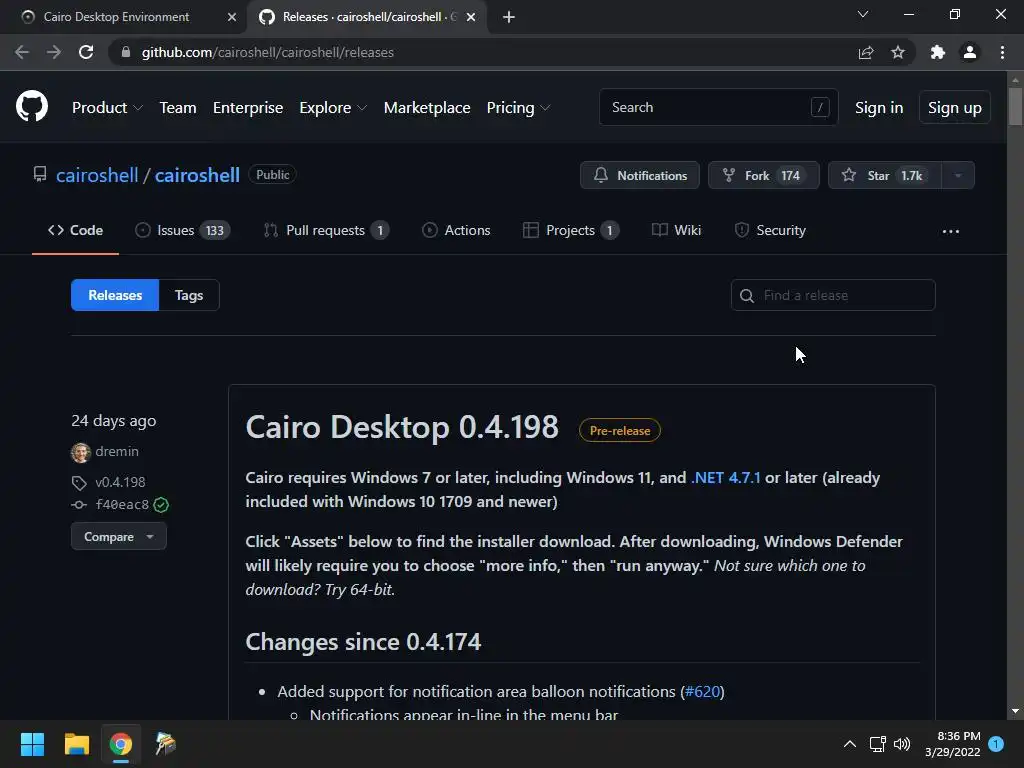Select the Releases toggle button
The height and width of the screenshot is (768, 1024).
coord(115,295)
